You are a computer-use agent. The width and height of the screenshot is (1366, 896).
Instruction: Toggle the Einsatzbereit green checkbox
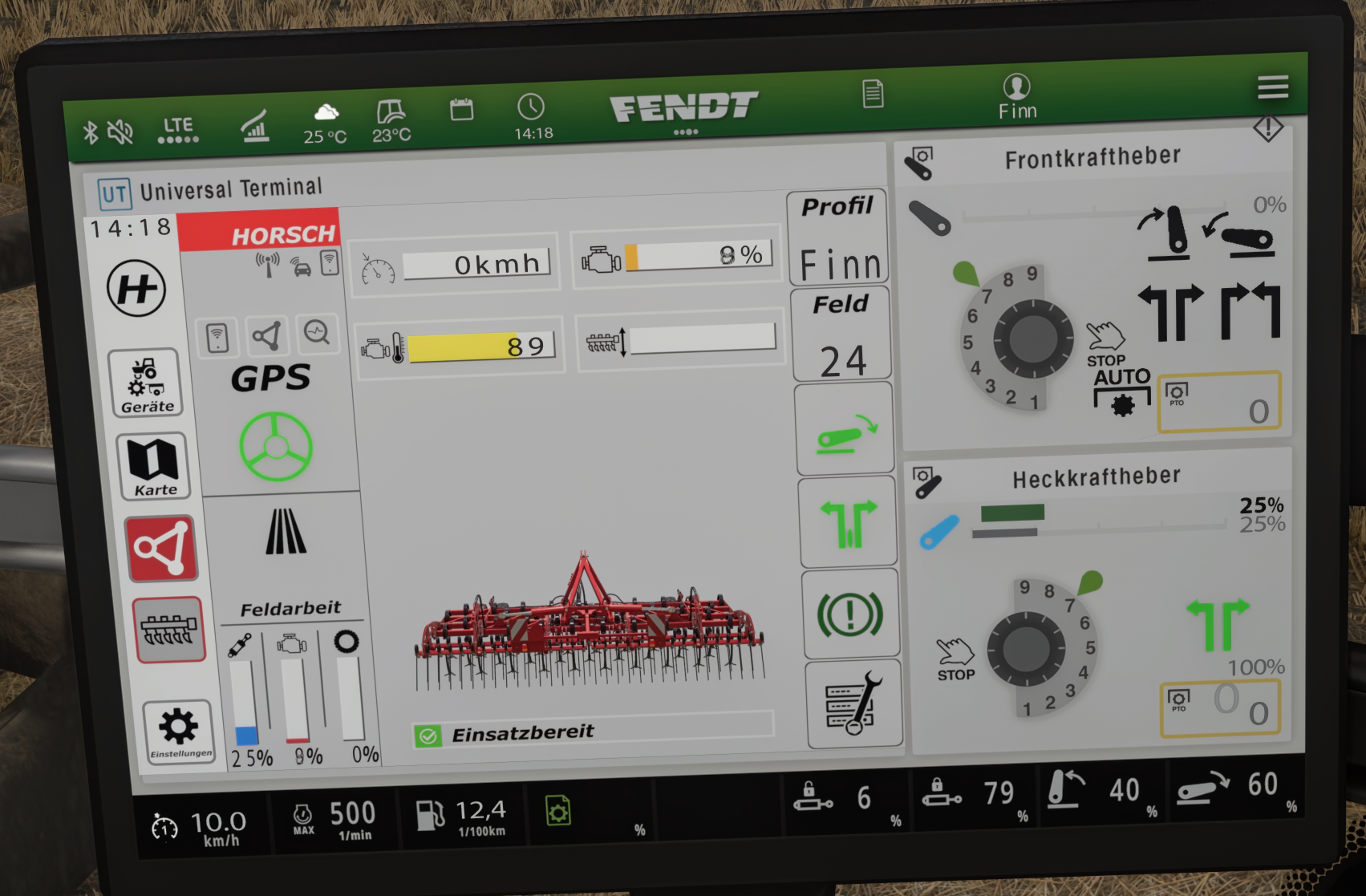click(428, 736)
